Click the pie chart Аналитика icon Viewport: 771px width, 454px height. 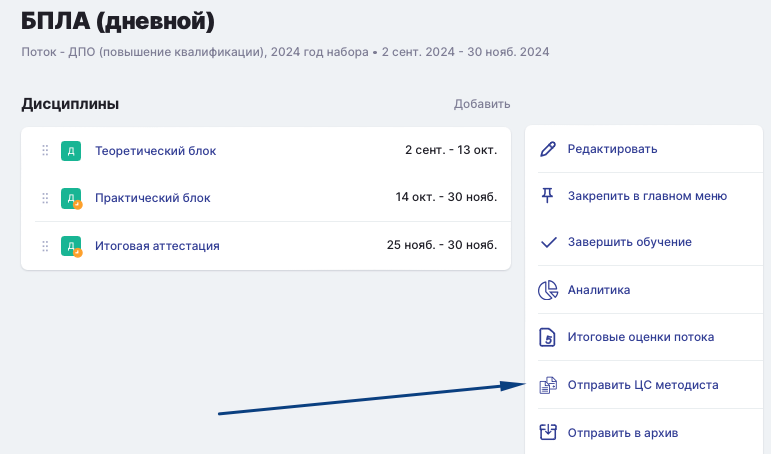tap(547, 290)
